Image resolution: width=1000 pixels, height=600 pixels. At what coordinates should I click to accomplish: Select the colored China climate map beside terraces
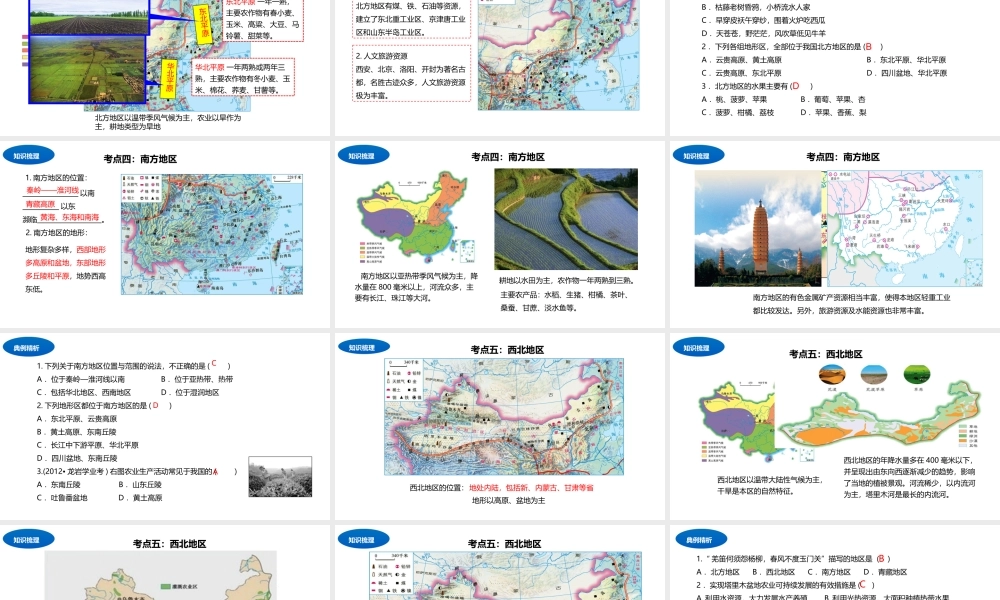tap(416, 218)
